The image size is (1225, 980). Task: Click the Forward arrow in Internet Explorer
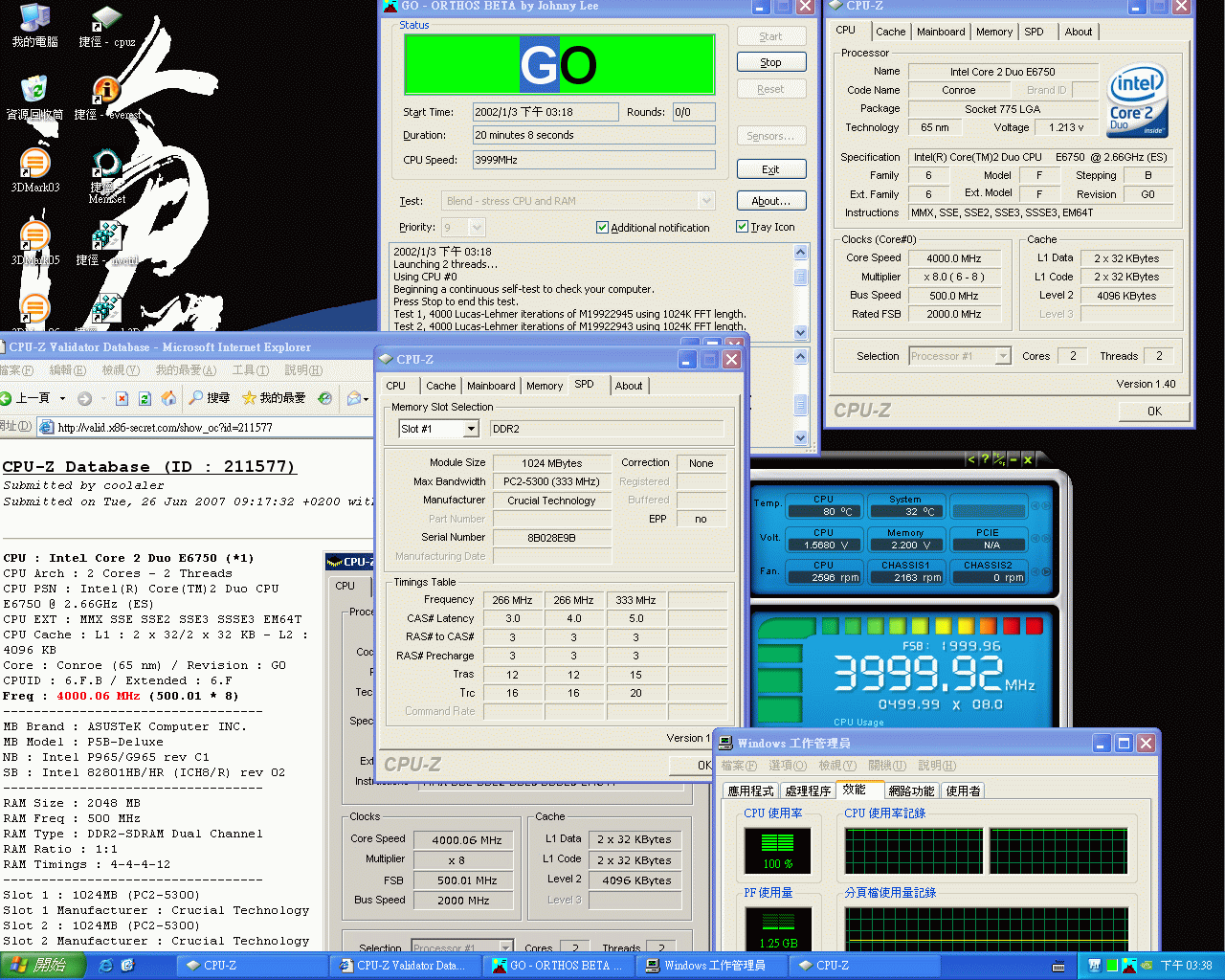[x=84, y=398]
